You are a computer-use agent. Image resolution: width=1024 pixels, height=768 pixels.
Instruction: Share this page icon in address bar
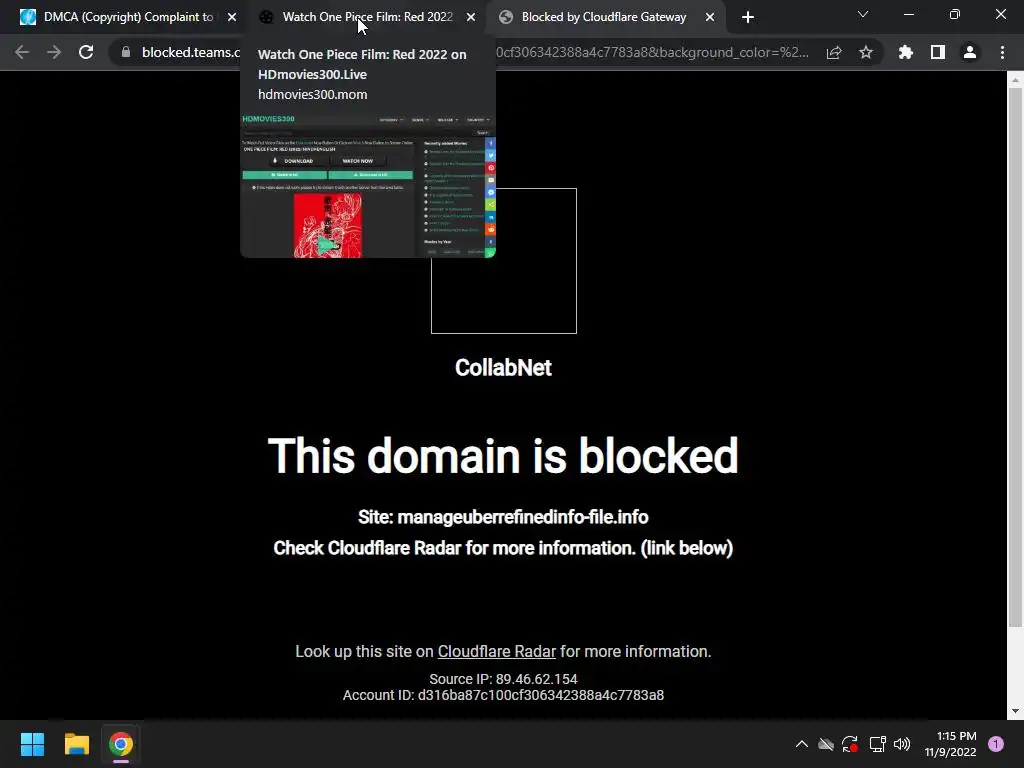(834, 53)
